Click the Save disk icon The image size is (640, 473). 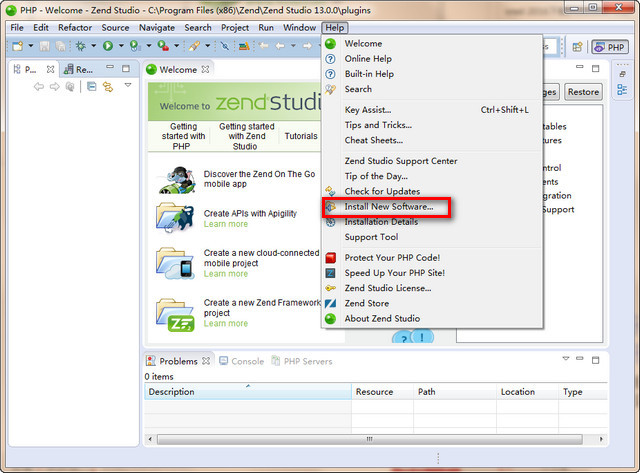[x=44, y=46]
